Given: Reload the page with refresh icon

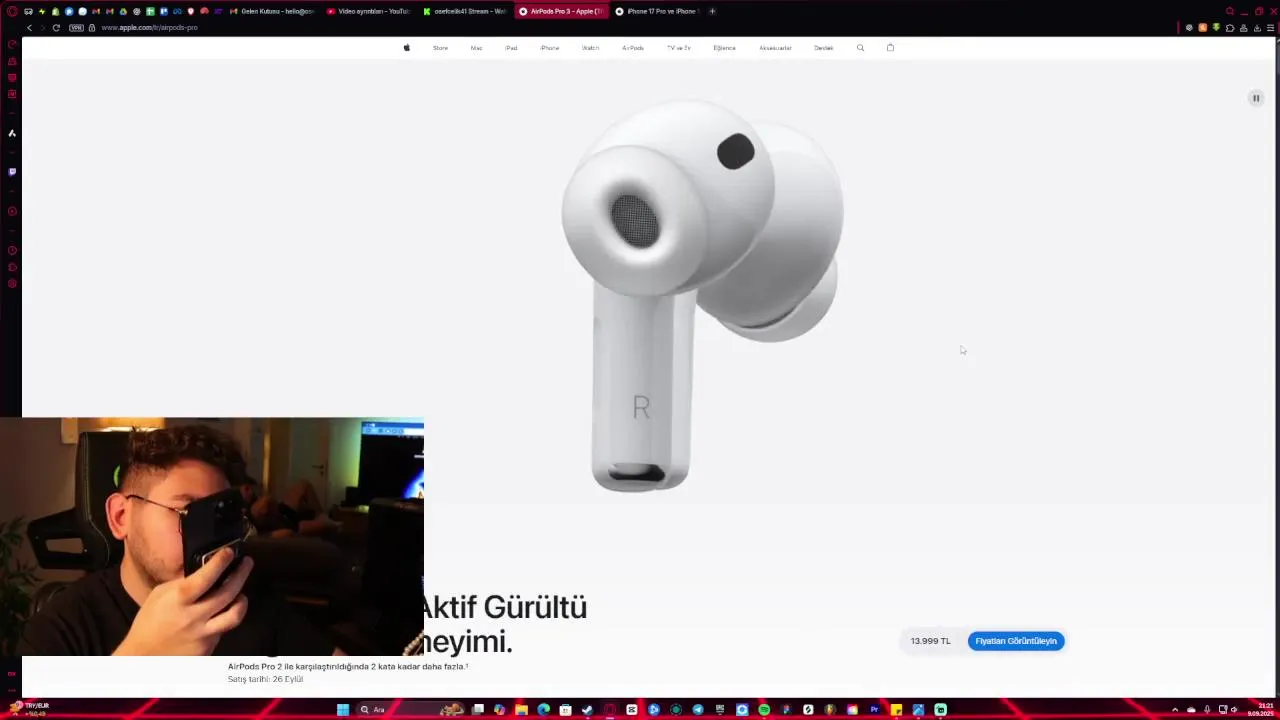Looking at the screenshot, I should coord(56,28).
